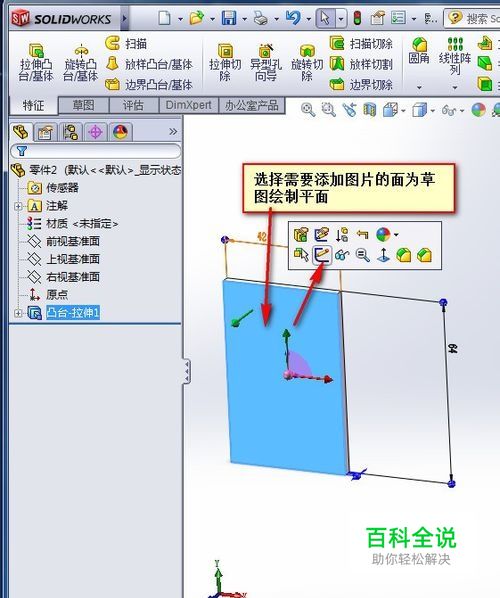Open the Options icon in top toolbar
Image resolution: width=500 pixels, height=598 pixels.
pos(399,18)
